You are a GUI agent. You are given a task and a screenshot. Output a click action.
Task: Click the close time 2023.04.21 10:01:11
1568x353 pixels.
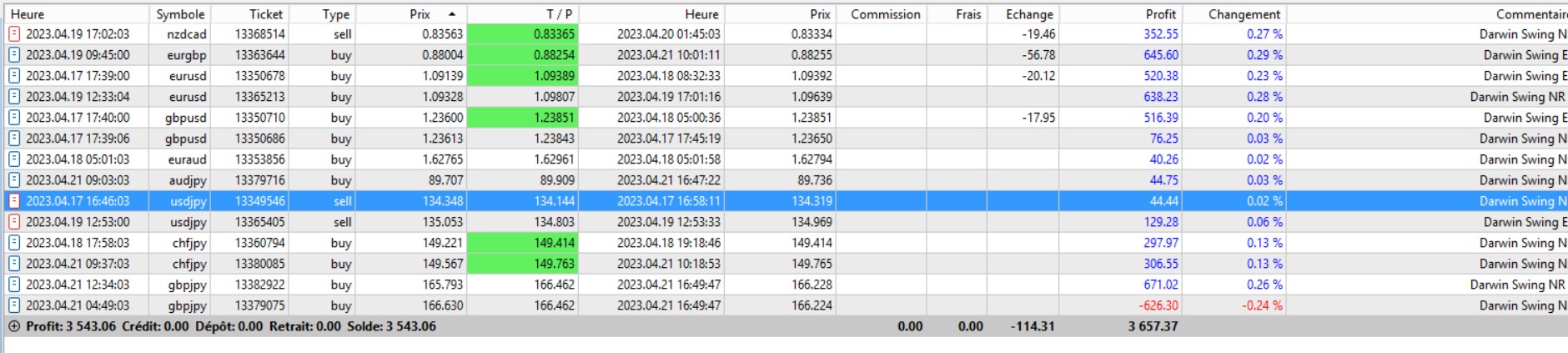[669, 55]
